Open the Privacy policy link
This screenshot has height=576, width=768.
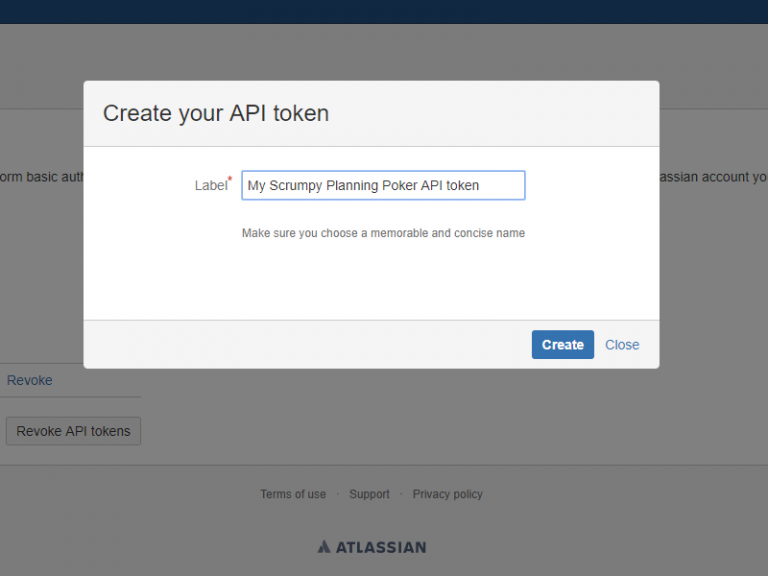tap(447, 494)
